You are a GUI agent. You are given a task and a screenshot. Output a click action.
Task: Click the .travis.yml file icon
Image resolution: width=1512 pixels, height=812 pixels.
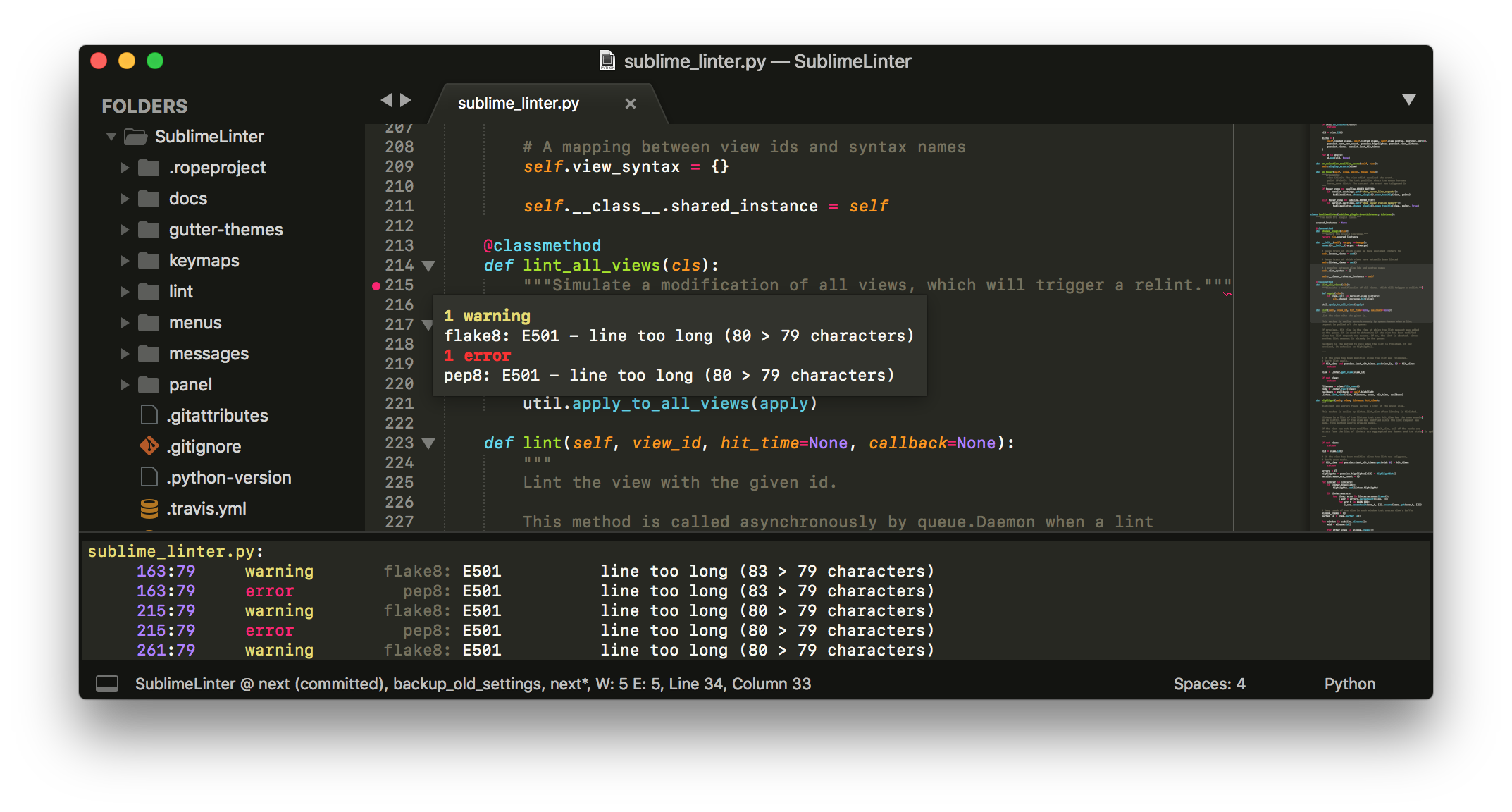(x=149, y=508)
